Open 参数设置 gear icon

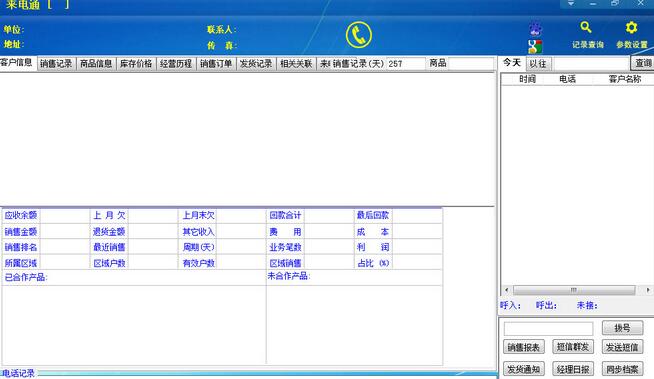(x=631, y=28)
